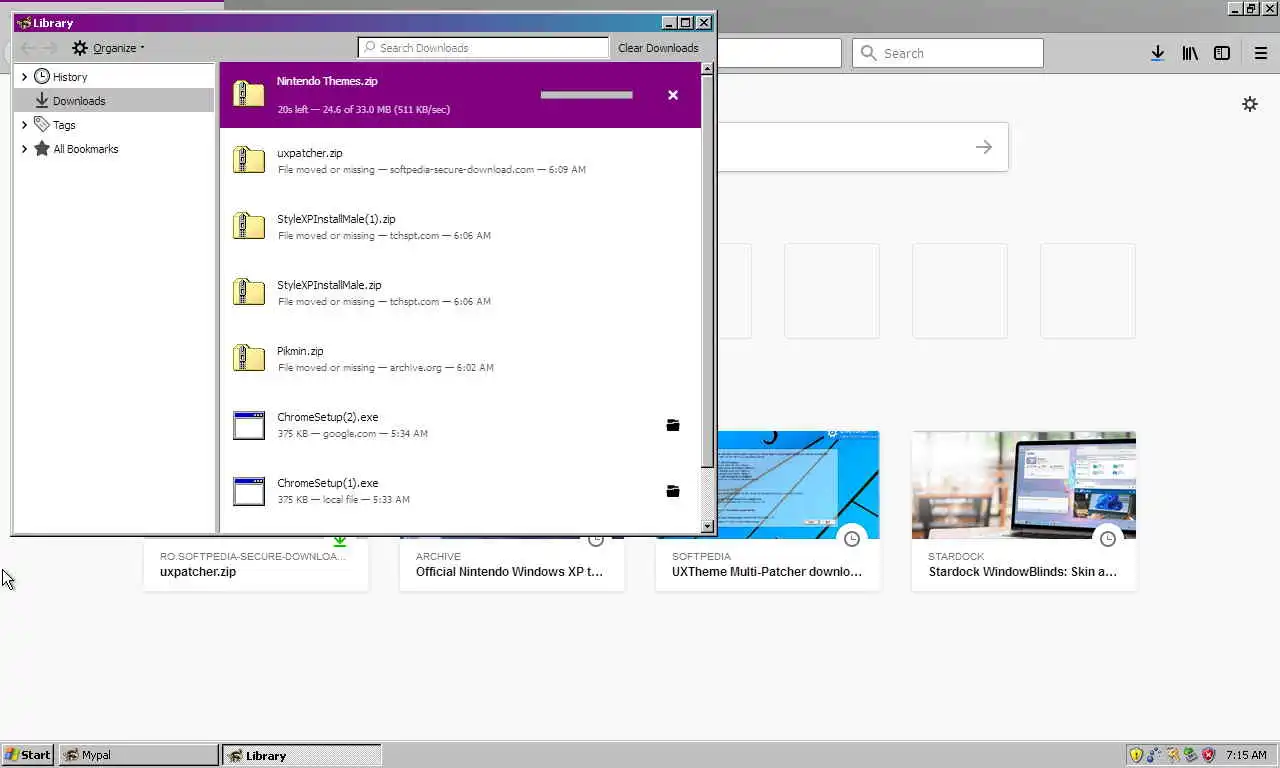Select the StyleXPInstallMale.zip entry name
The width and height of the screenshot is (1280, 768).
pos(329,285)
